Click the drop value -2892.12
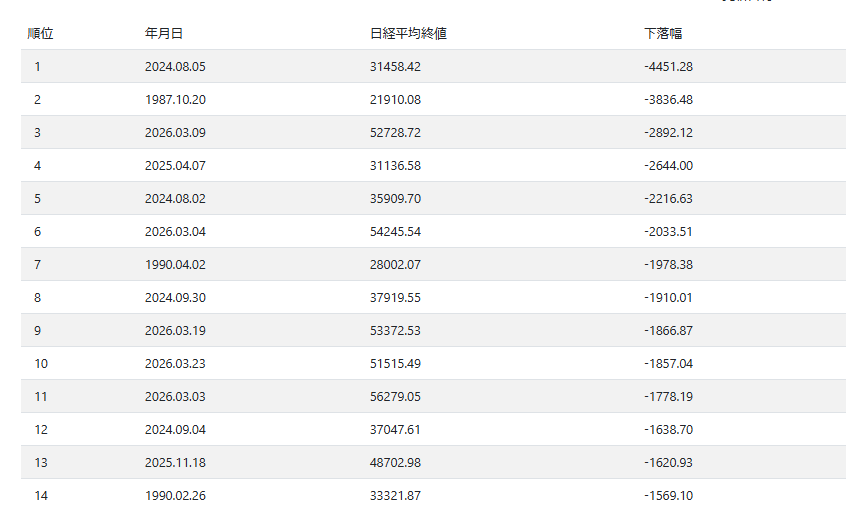 [x=668, y=132]
